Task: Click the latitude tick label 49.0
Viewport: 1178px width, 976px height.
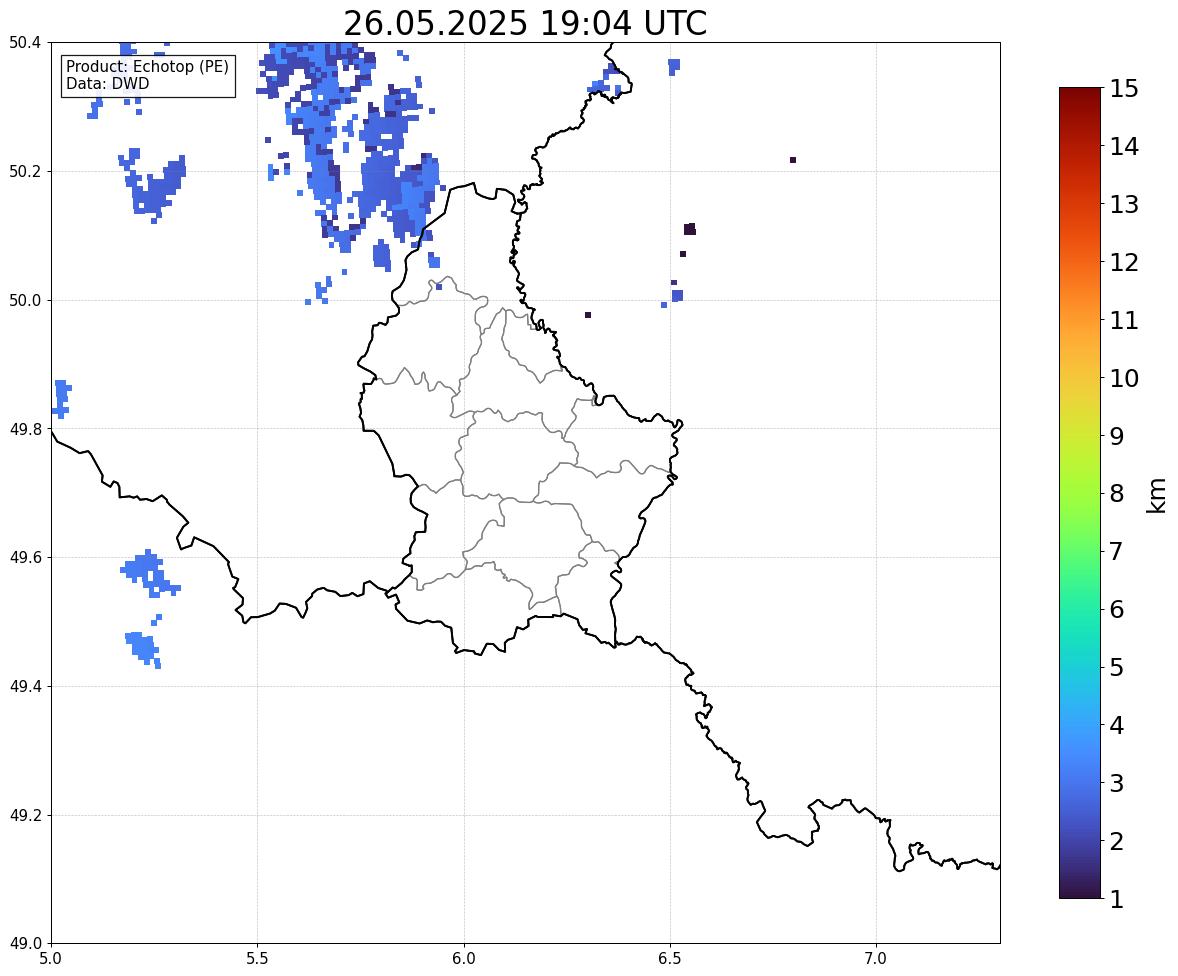Action: [25, 944]
